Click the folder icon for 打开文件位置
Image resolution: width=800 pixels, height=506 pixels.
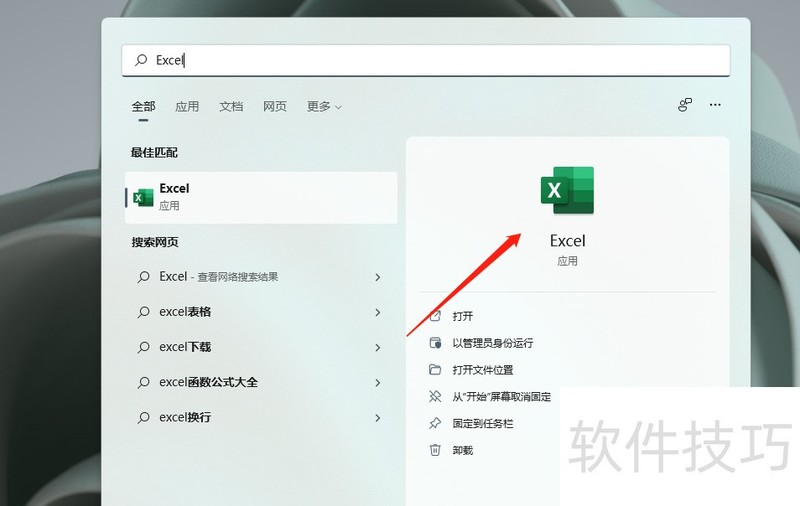coord(435,370)
